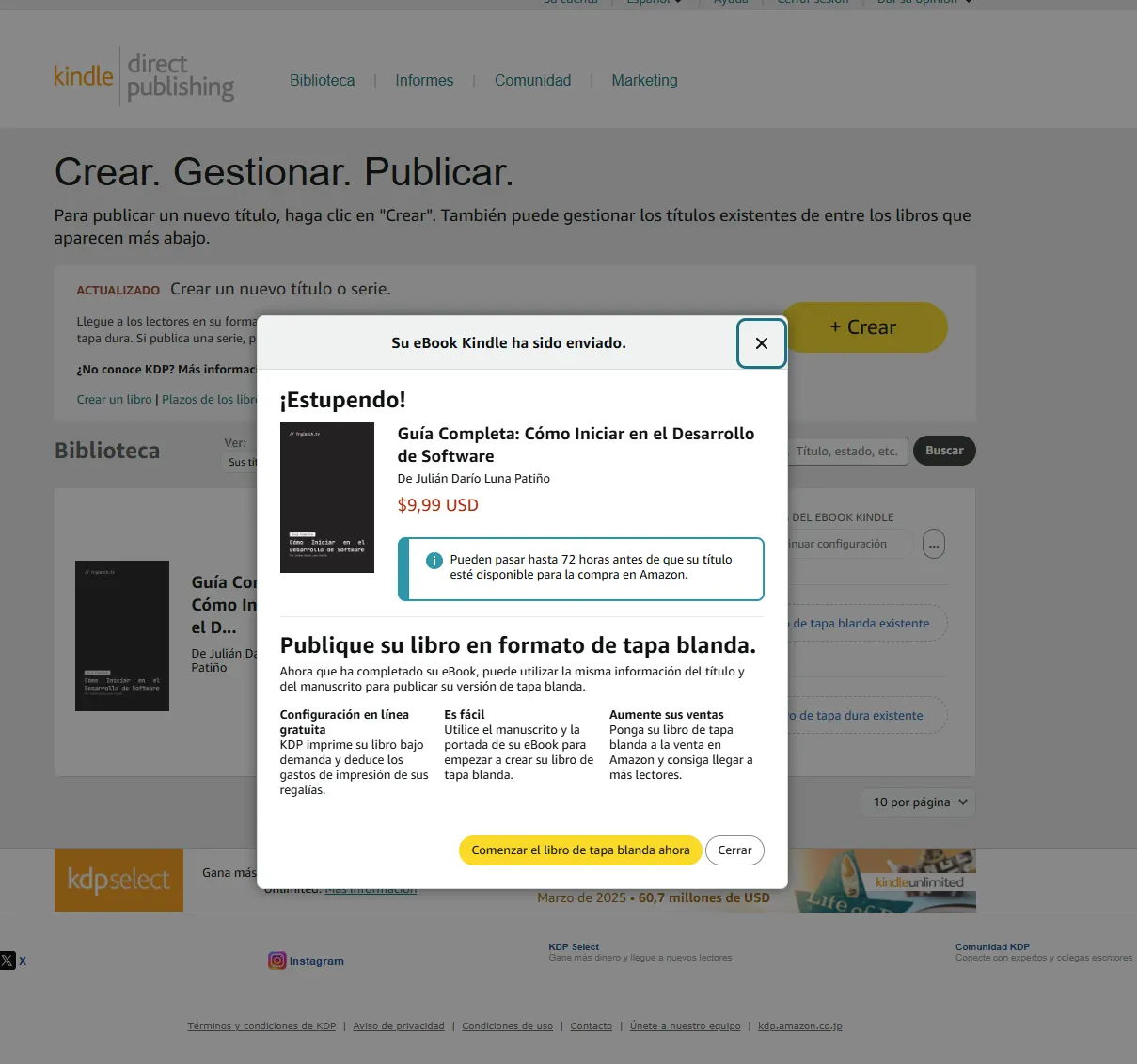Click the Kindle Direct Publishing logo
Screen dimensions: 1137x1064
144,76
